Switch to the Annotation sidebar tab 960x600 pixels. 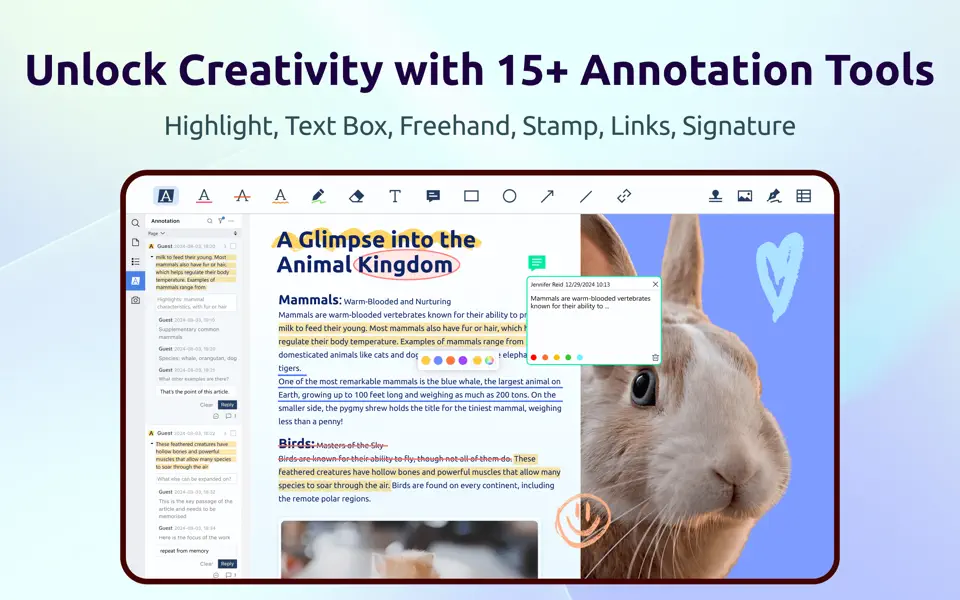click(x=135, y=280)
